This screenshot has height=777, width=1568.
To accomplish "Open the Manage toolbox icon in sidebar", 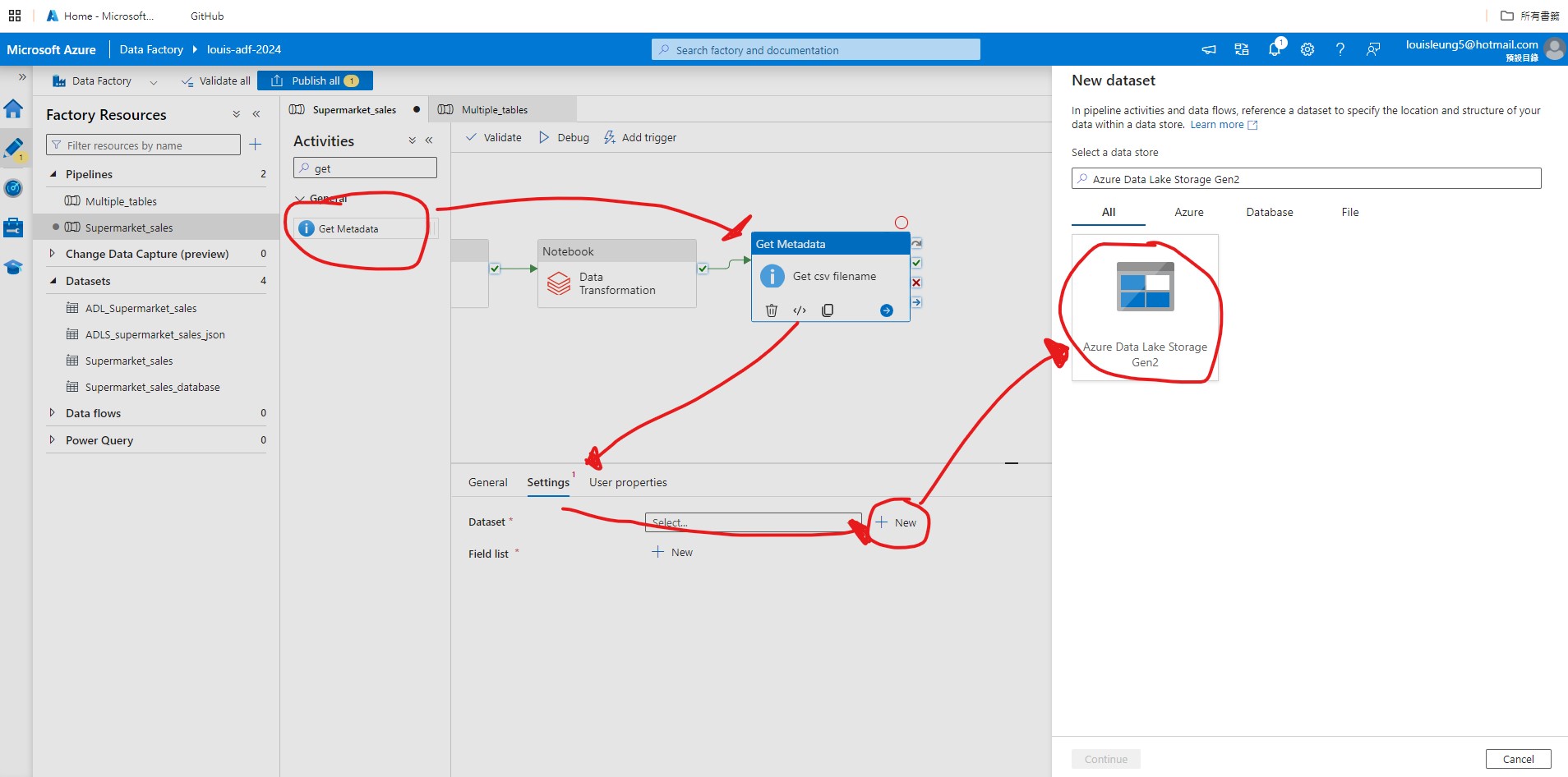I will pyautogui.click(x=13, y=228).
